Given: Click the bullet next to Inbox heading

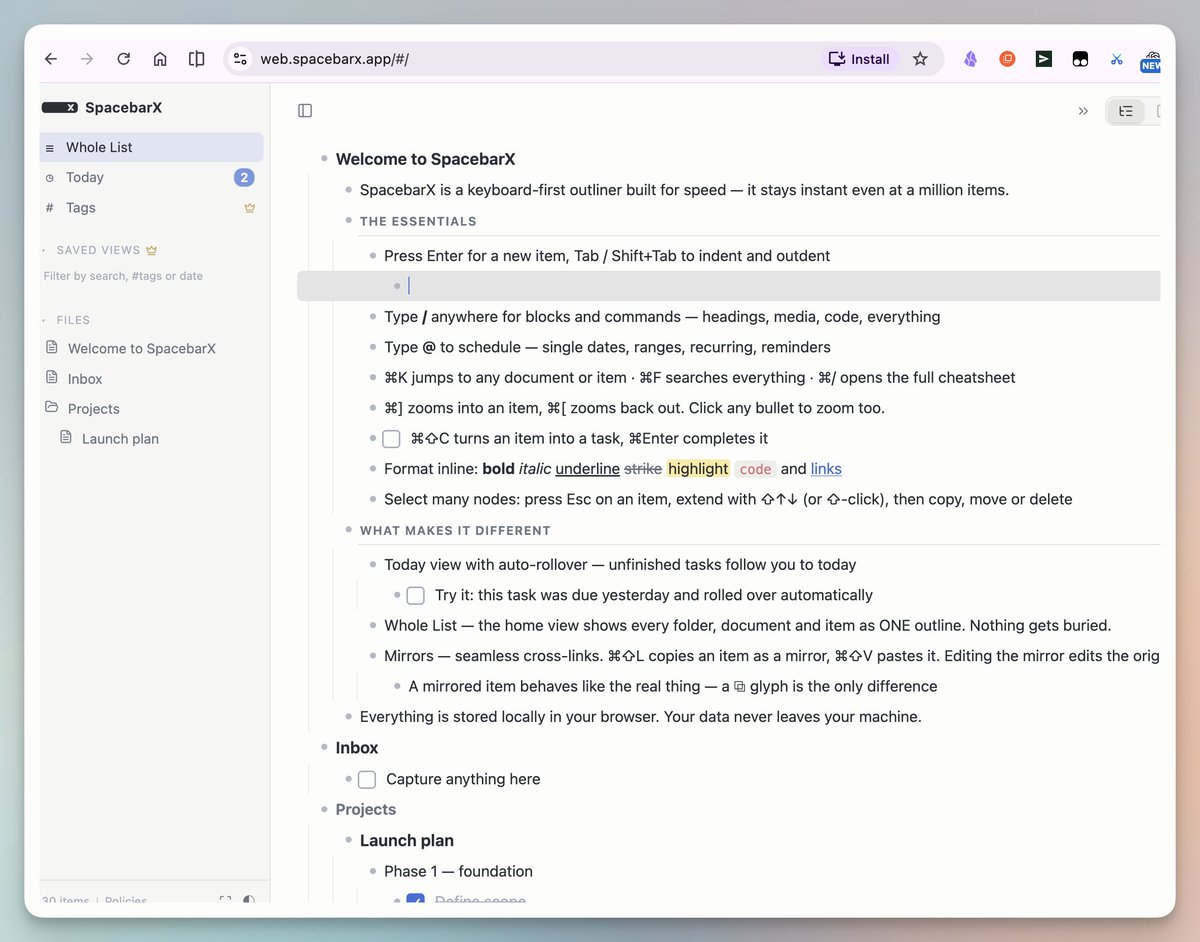Looking at the screenshot, I should [324, 747].
